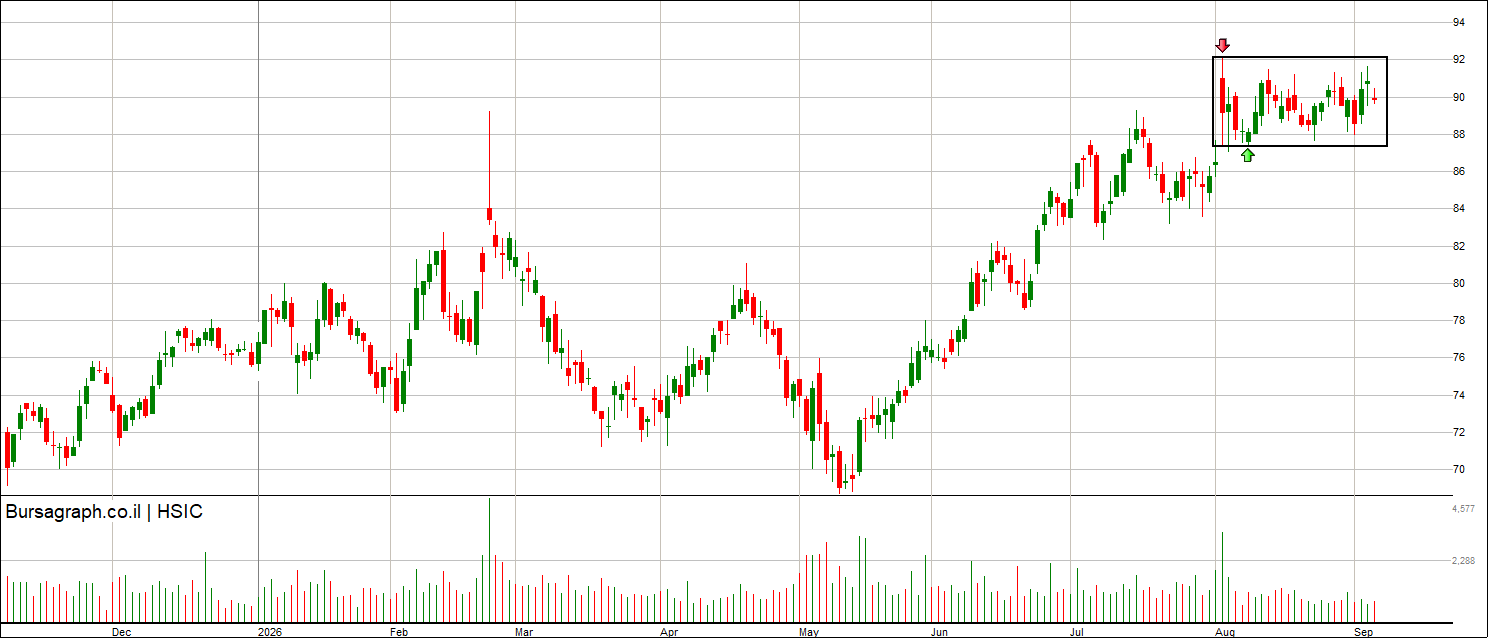Image resolution: width=1488 pixels, height=638 pixels.
Task: Click the 84 price axis label
Action: [x=1459, y=209]
